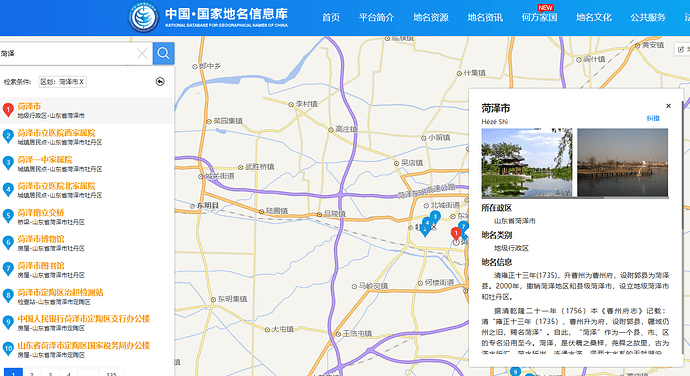Open the 菏泽市立医院北家属院 result link
Viewport: 690px width, 376px height.
point(56,186)
